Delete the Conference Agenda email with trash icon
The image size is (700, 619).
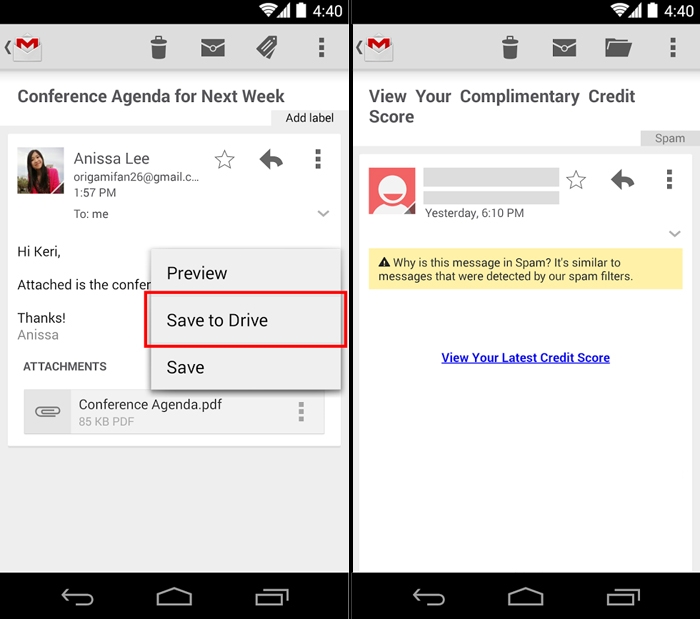158,47
